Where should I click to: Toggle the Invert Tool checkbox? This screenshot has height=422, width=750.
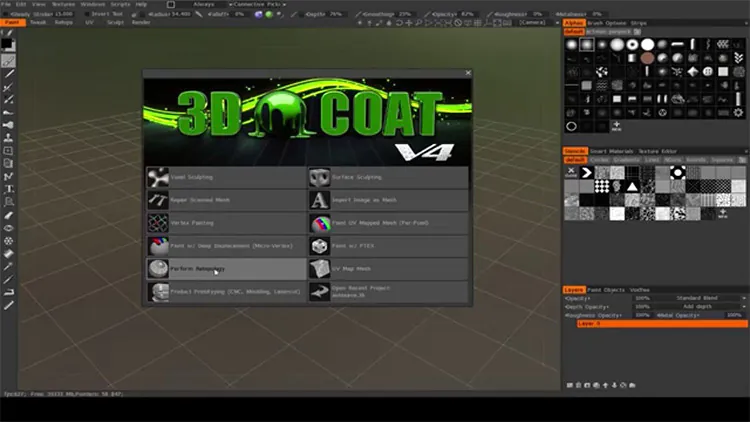pos(87,14)
